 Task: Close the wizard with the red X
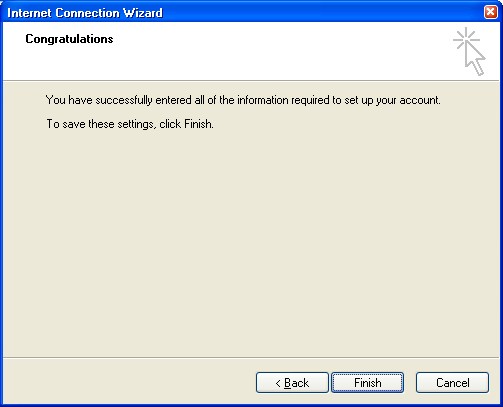pos(490,12)
